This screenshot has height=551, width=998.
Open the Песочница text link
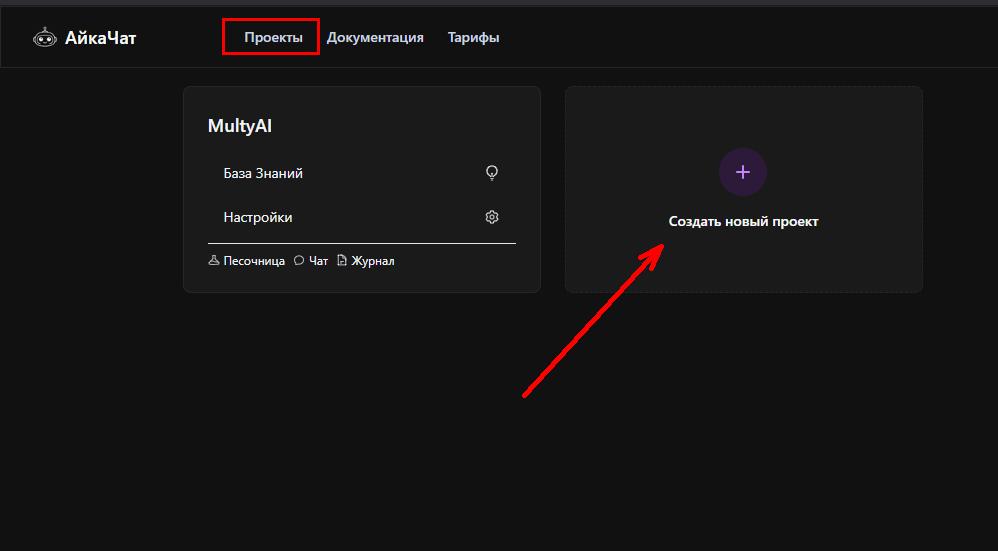[x=254, y=261]
